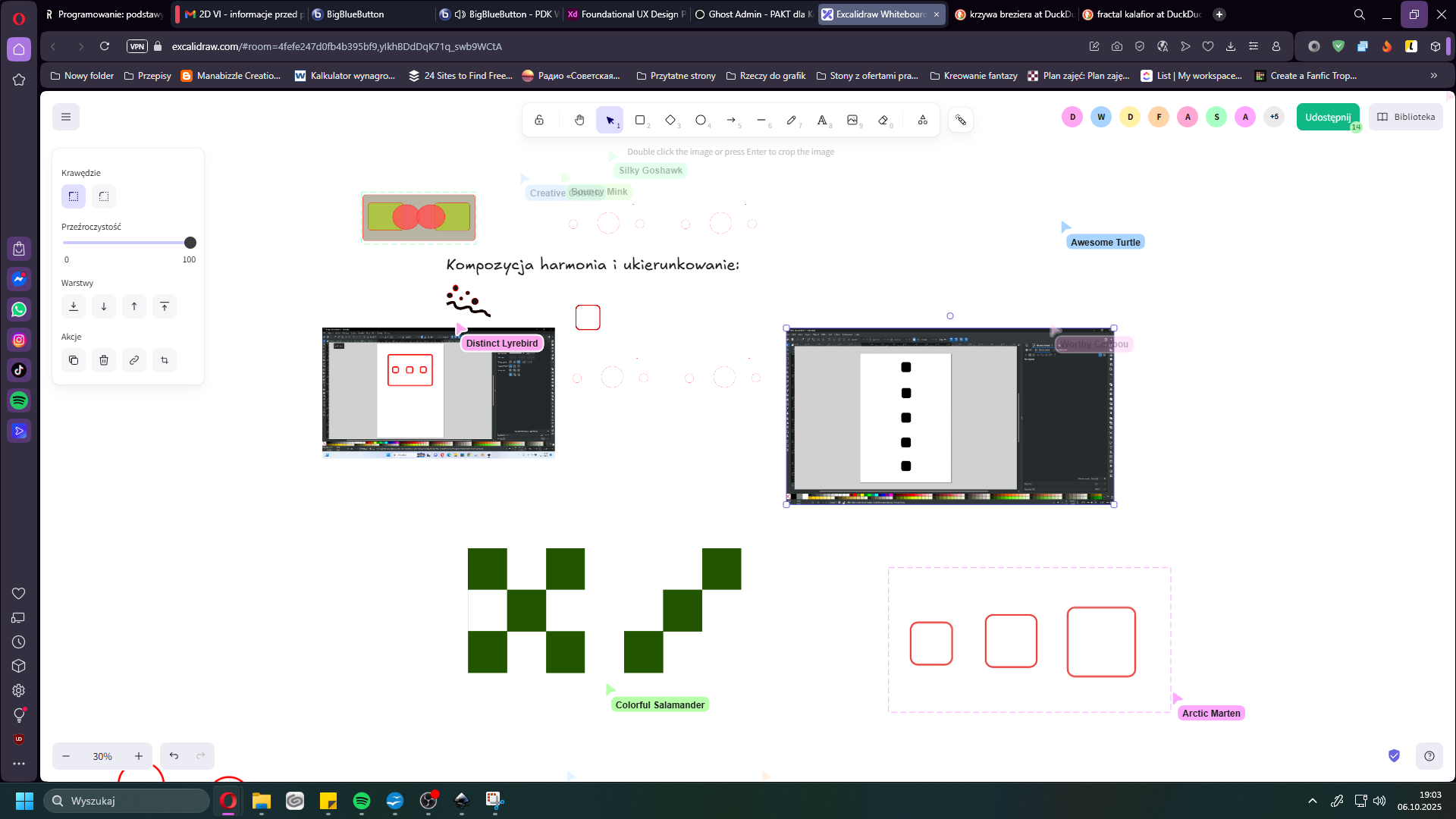Screen dimensions: 1456x819
Task: Select the Pencil draw tool
Action: coord(792,120)
